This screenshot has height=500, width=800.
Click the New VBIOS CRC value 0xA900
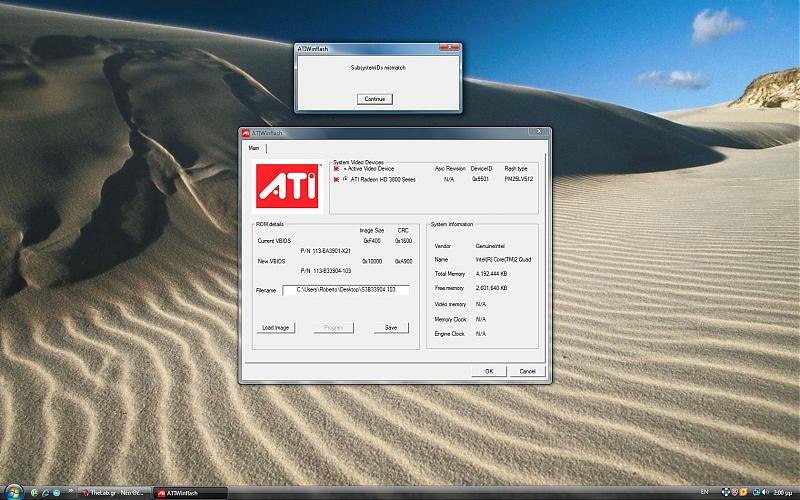tap(403, 261)
